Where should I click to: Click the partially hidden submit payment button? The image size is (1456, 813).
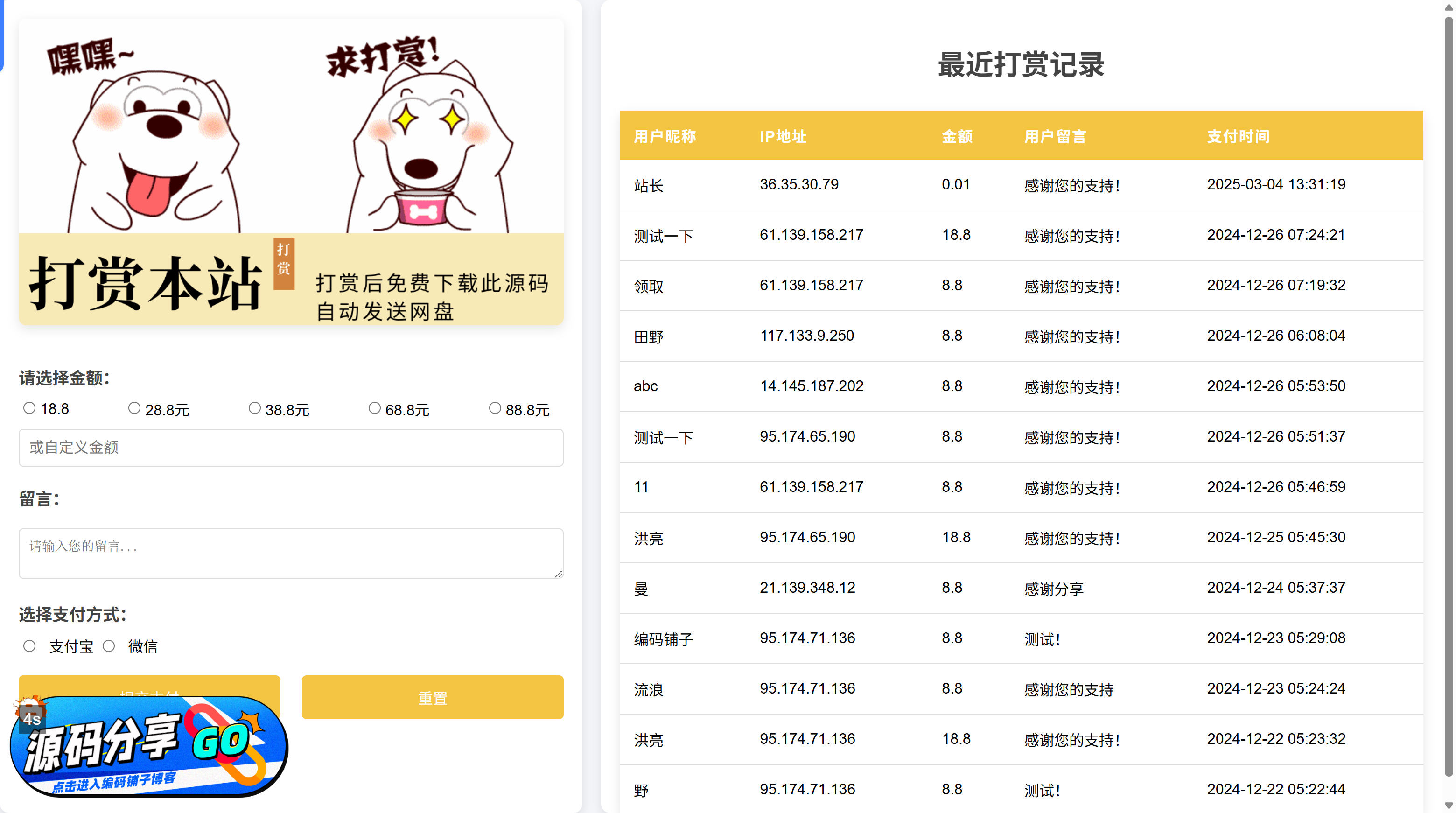149,686
